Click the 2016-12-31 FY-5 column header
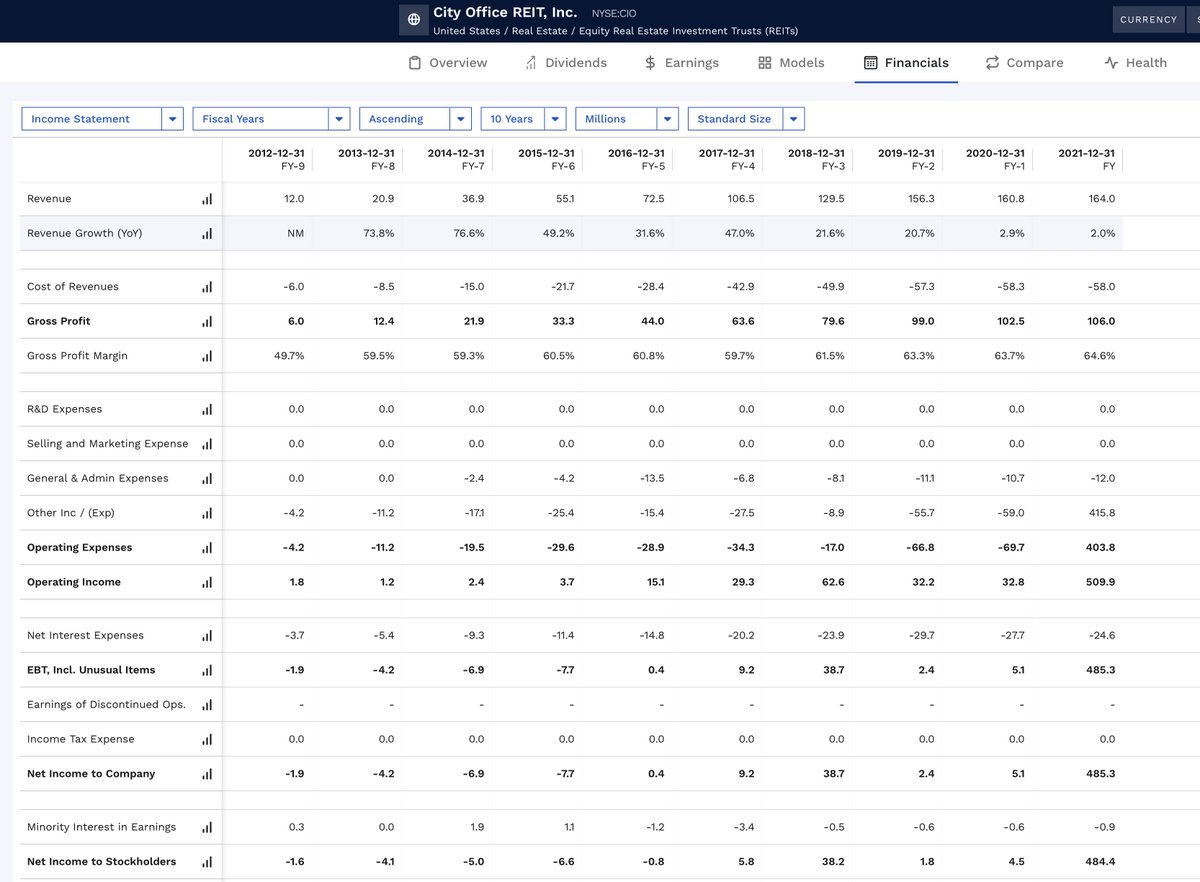Image resolution: width=1200 pixels, height=882 pixels. pyautogui.click(x=636, y=159)
